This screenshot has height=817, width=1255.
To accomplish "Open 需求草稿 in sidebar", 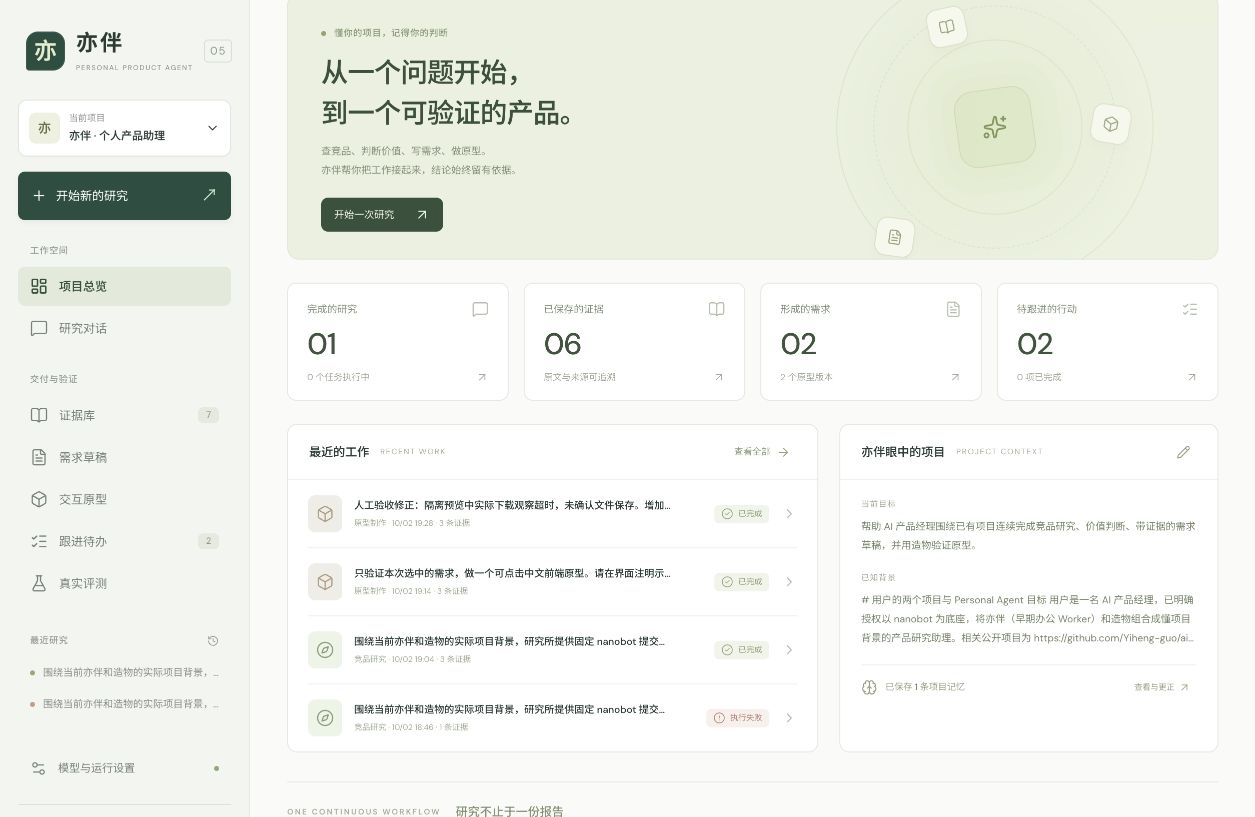I will point(124,457).
